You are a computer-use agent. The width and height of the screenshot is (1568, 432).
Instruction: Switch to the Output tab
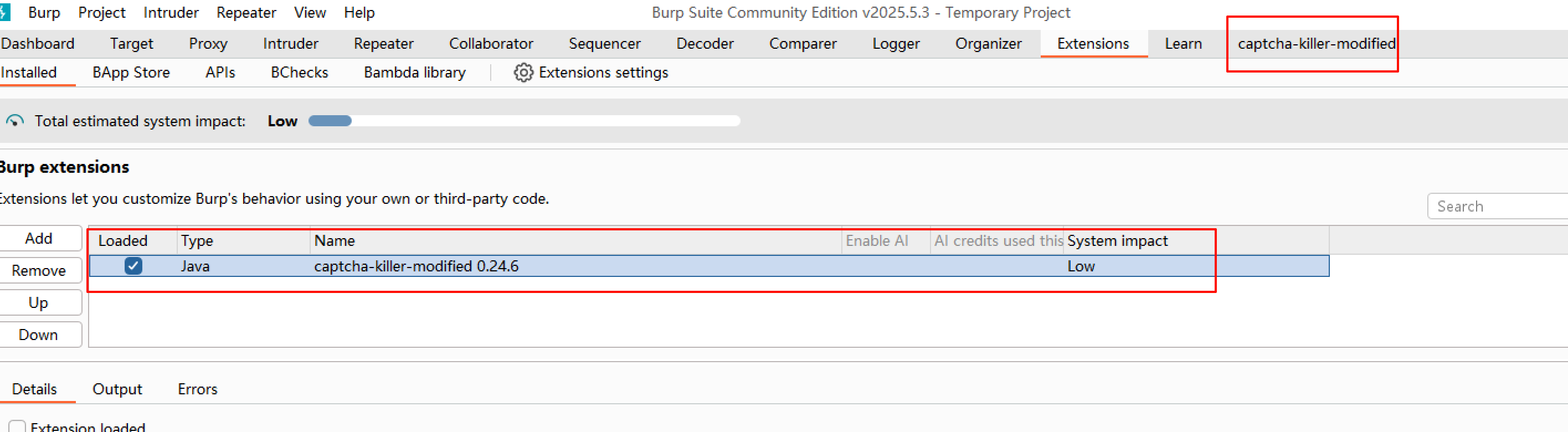pos(117,389)
